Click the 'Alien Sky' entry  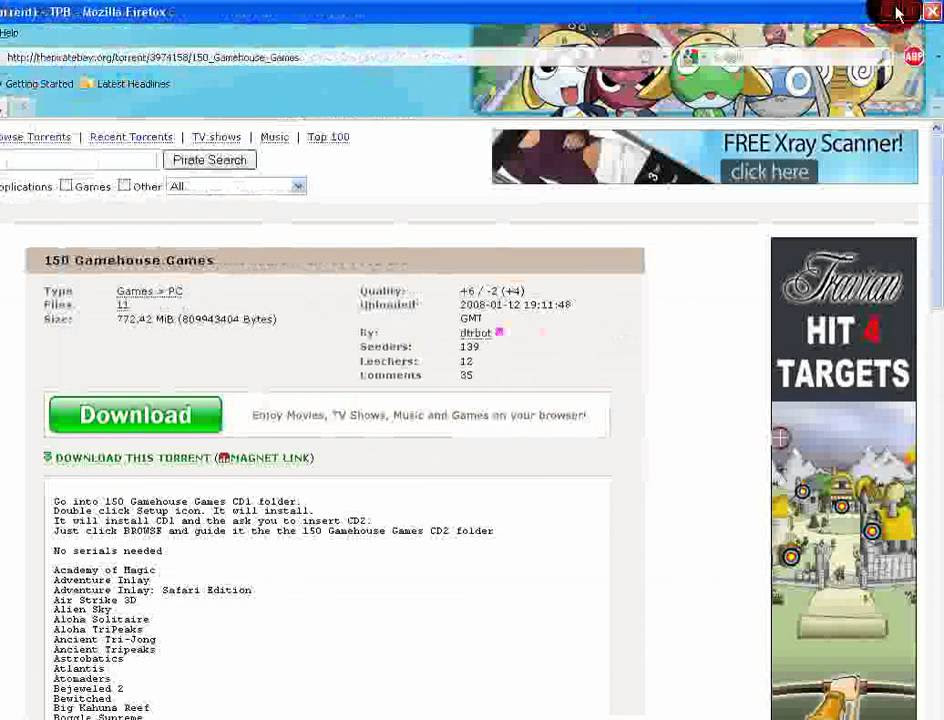(82, 610)
